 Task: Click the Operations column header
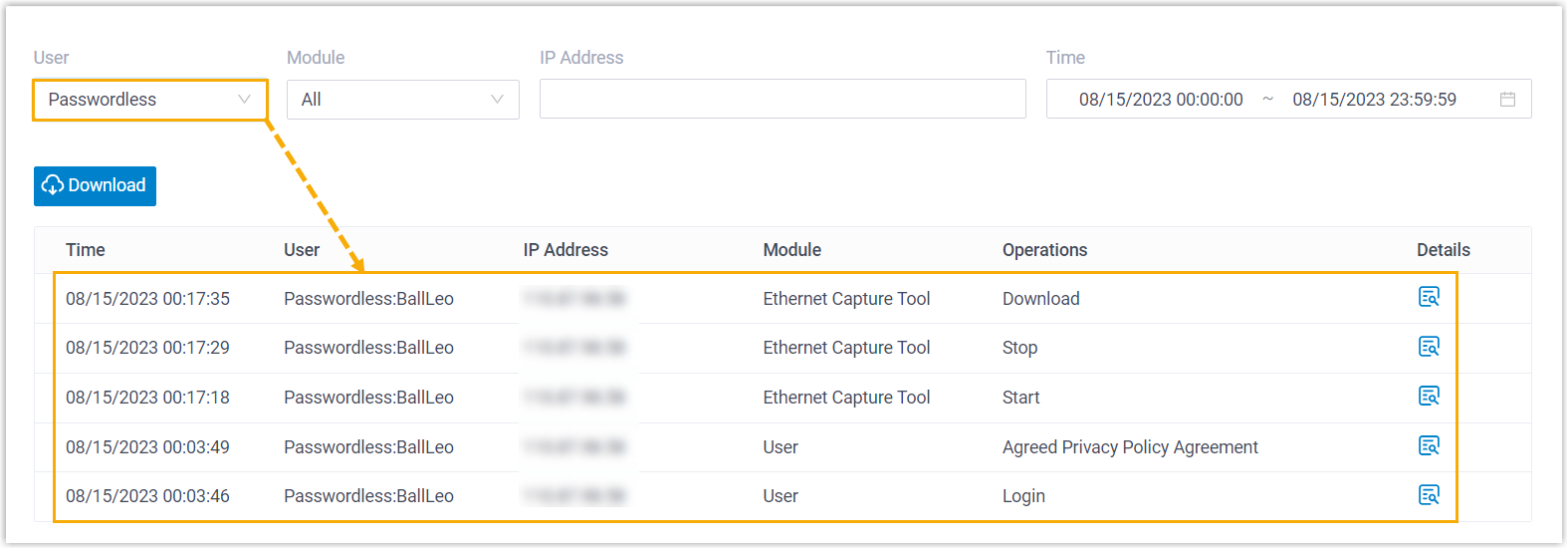(x=1044, y=250)
